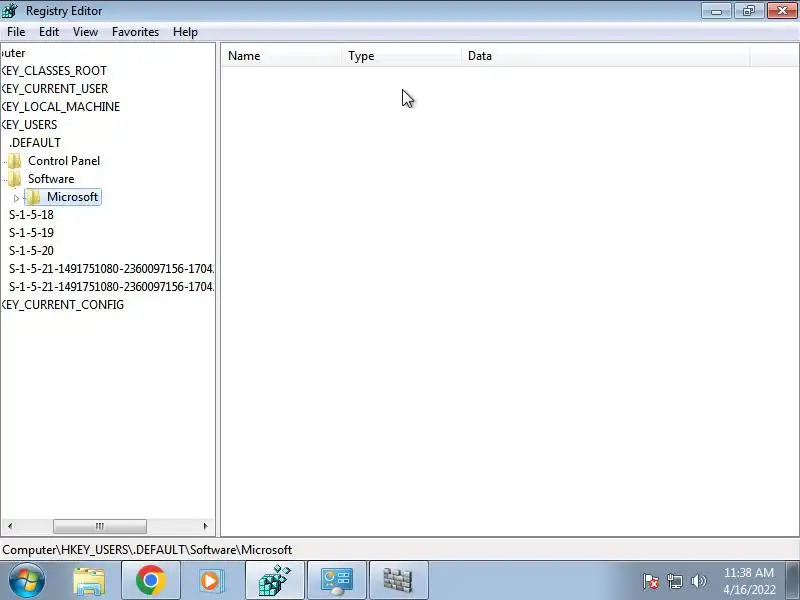800x600 pixels.
Task: Close the Registry Editor window
Action: [x=782, y=10]
